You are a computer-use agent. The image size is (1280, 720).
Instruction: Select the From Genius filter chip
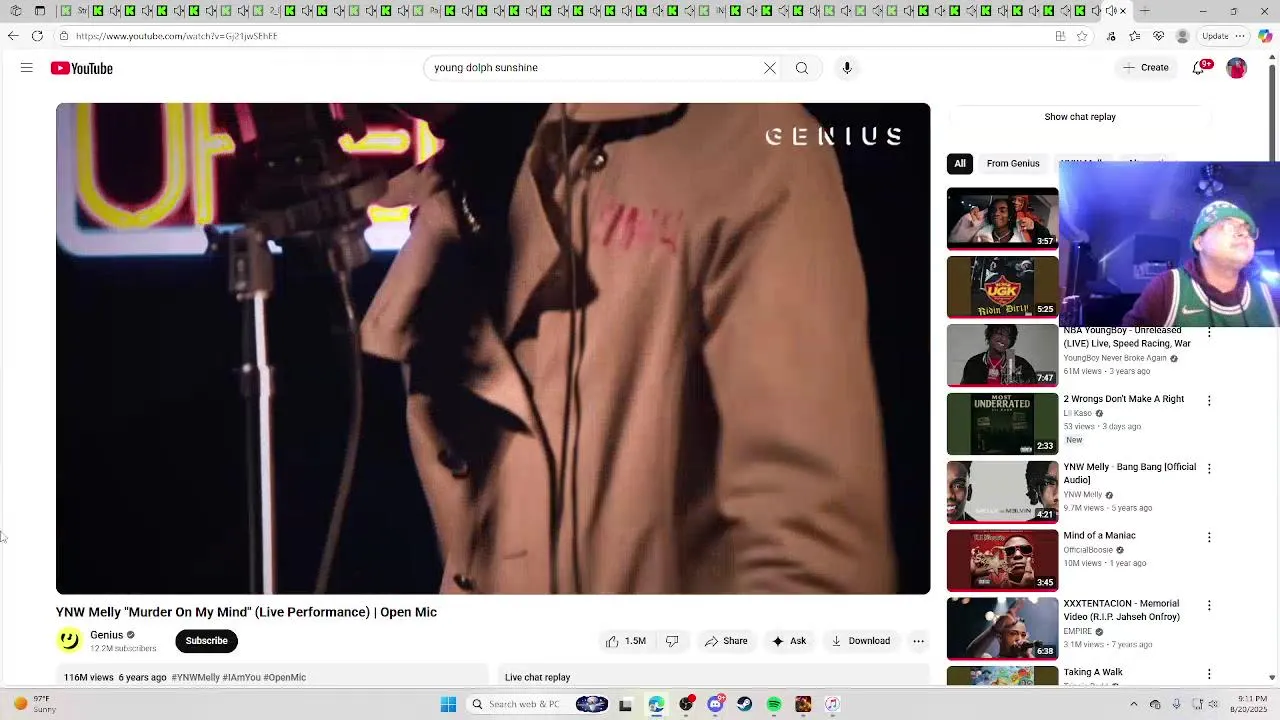(1013, 163)
